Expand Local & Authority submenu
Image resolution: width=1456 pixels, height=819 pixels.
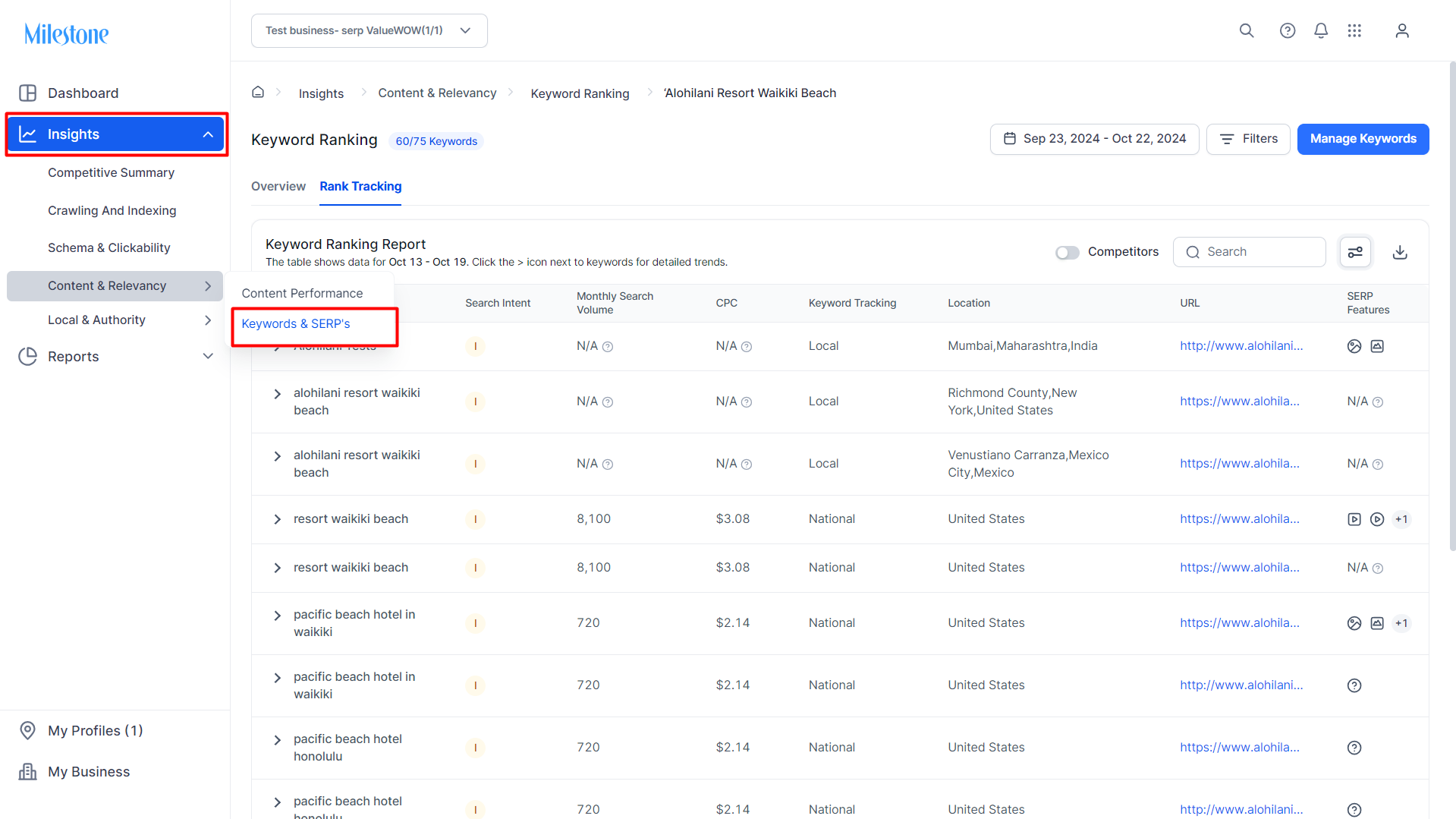tap(208, 320)
